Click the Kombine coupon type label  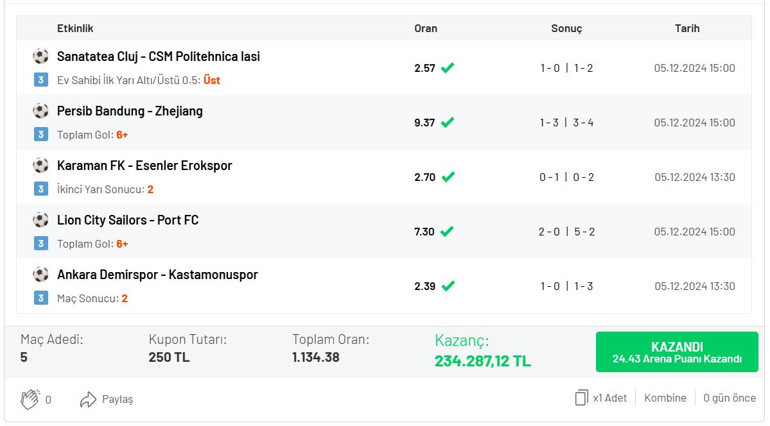pos(665,398)
